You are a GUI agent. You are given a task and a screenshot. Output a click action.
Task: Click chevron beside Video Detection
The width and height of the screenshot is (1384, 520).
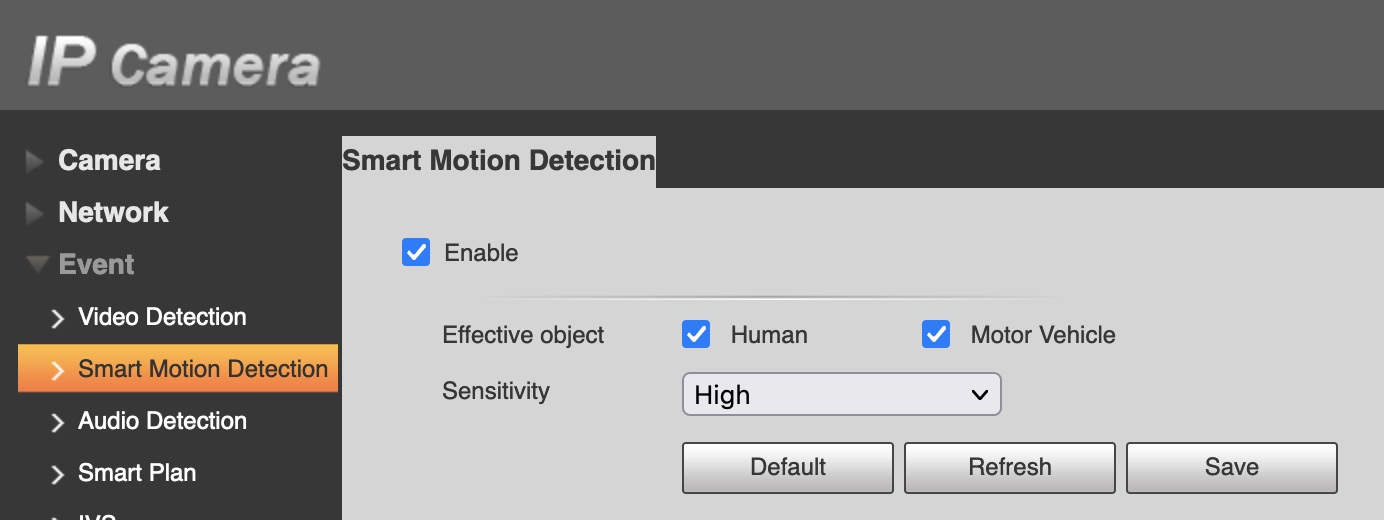pos(58,318)
